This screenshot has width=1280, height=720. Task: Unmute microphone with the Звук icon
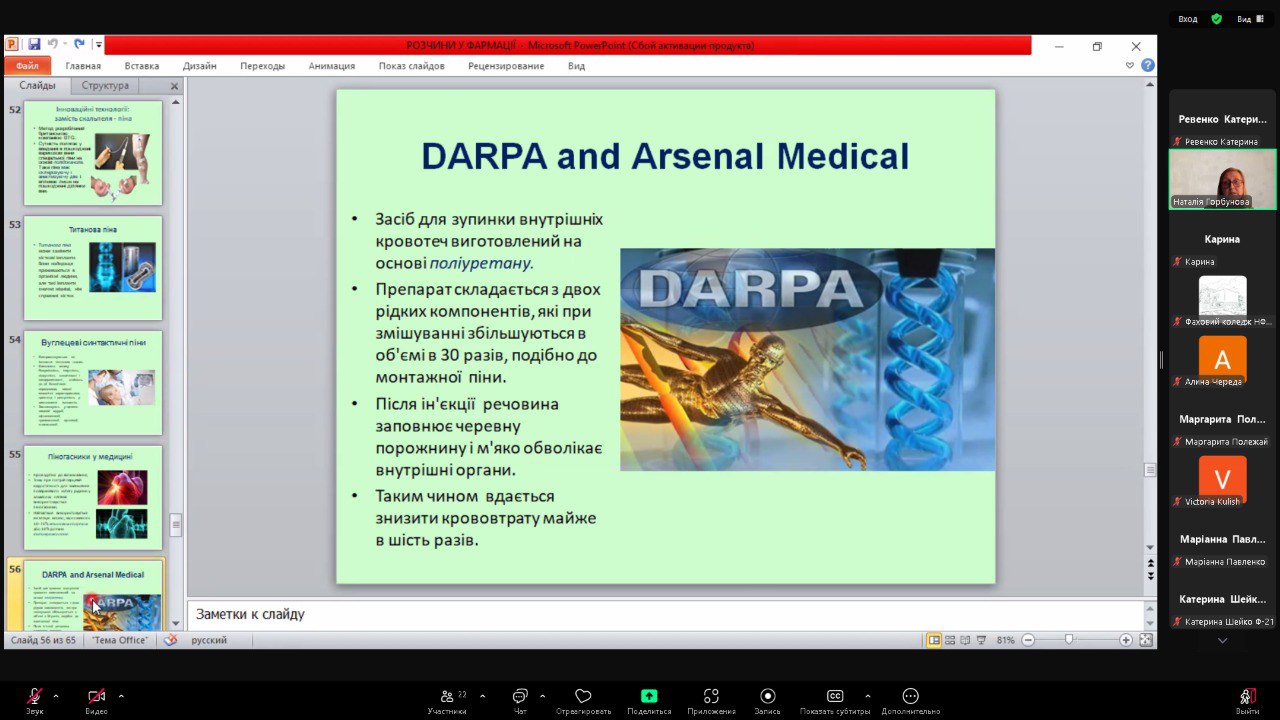tap(35, 697)
